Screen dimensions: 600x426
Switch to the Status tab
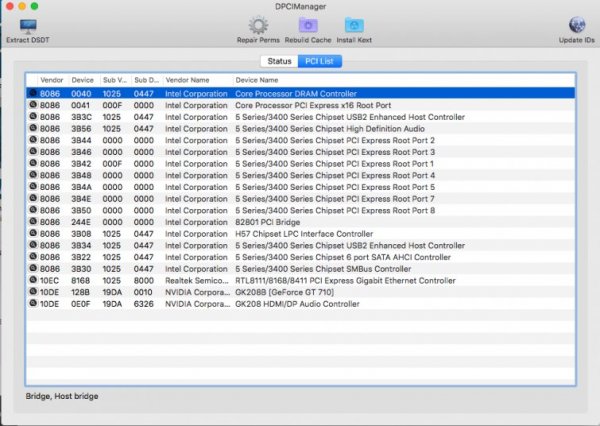tap(279, 61)
